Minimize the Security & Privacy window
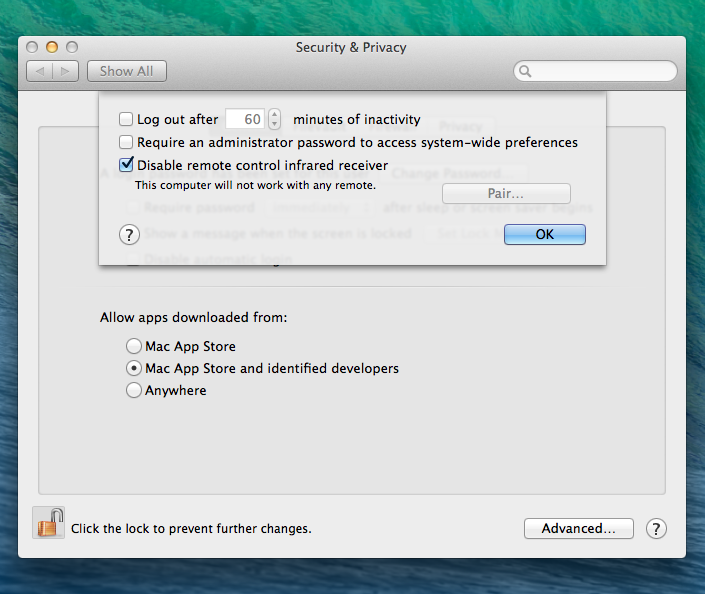 pyautogui.click(x=52, y=47)
